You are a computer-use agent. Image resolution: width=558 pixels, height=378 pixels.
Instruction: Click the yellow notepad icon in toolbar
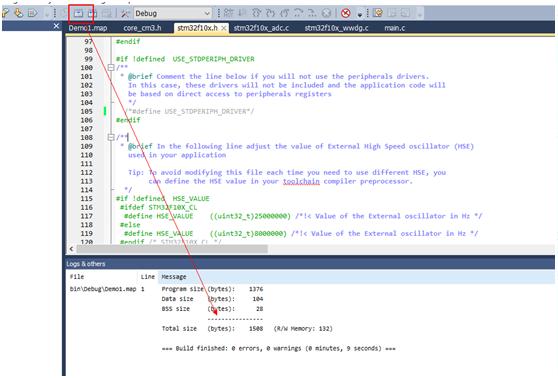point(378,13)
